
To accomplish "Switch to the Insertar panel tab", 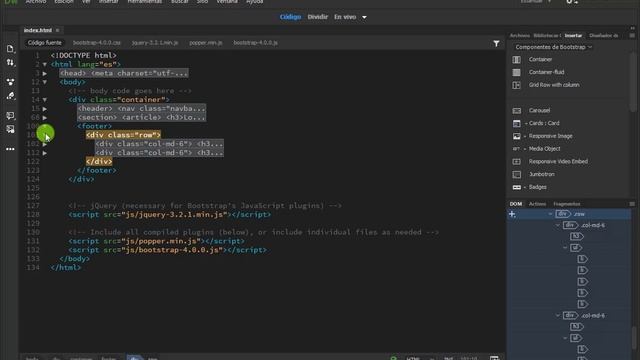I will pyautogui.click(x=573, y=36).
